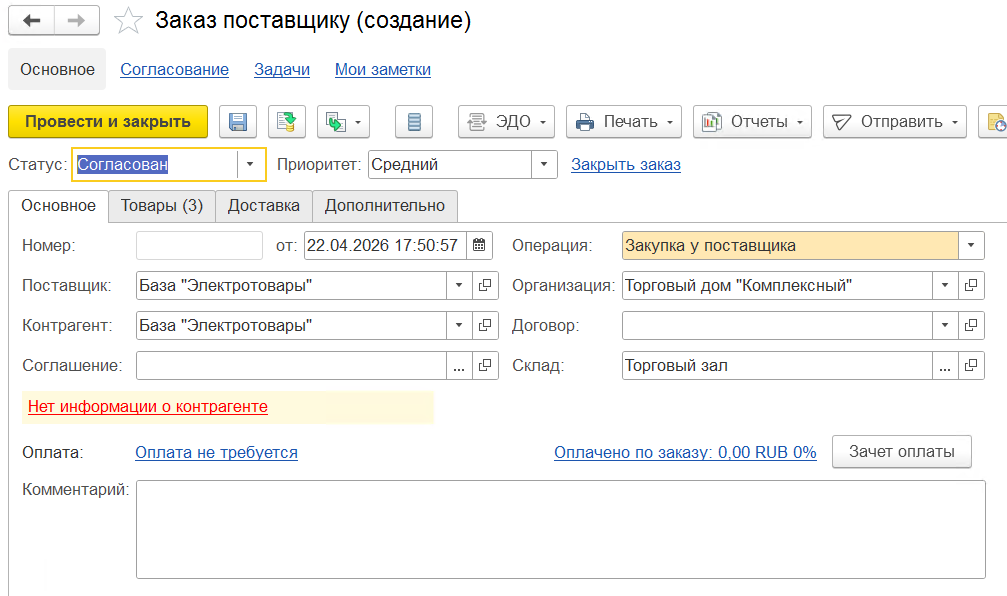Select the inner Основное tab
Viewport: 1007px width, 596px height.
(58, 206)
